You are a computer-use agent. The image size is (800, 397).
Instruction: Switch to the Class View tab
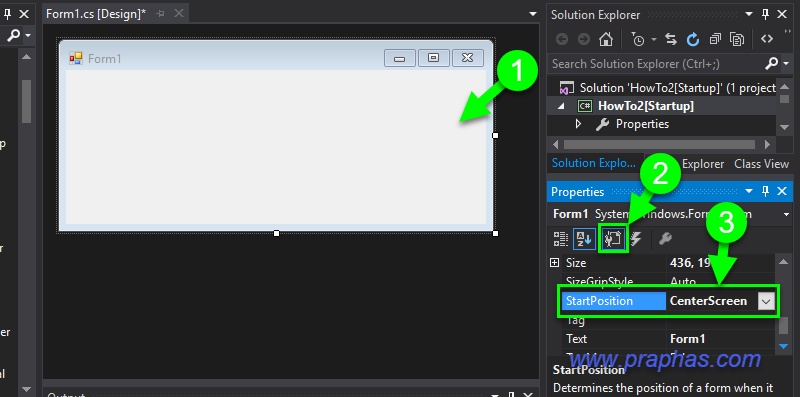point(761,164)
